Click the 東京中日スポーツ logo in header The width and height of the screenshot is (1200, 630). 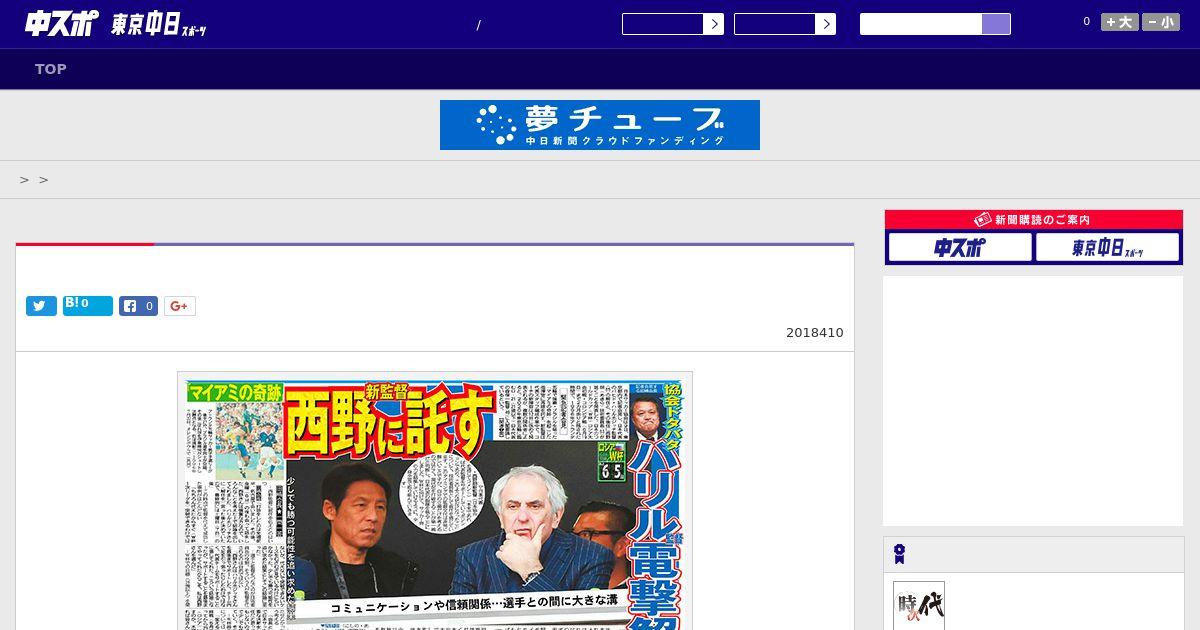pos(159,25)
